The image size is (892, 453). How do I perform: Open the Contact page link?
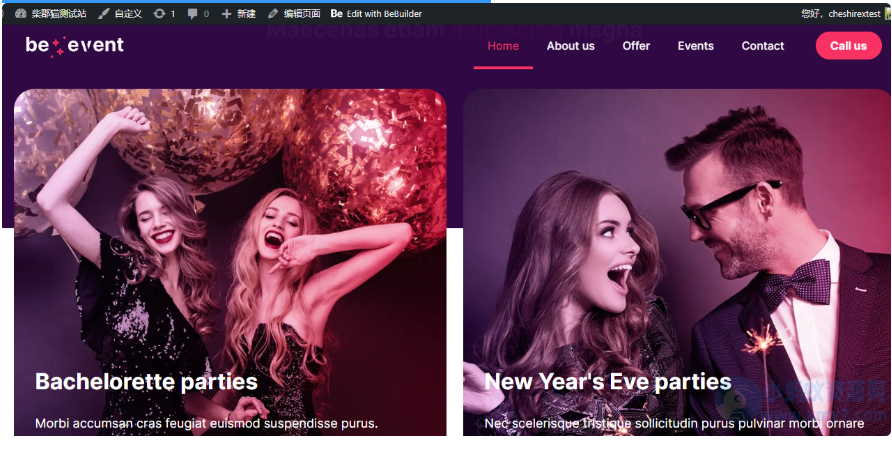point(763,46)
